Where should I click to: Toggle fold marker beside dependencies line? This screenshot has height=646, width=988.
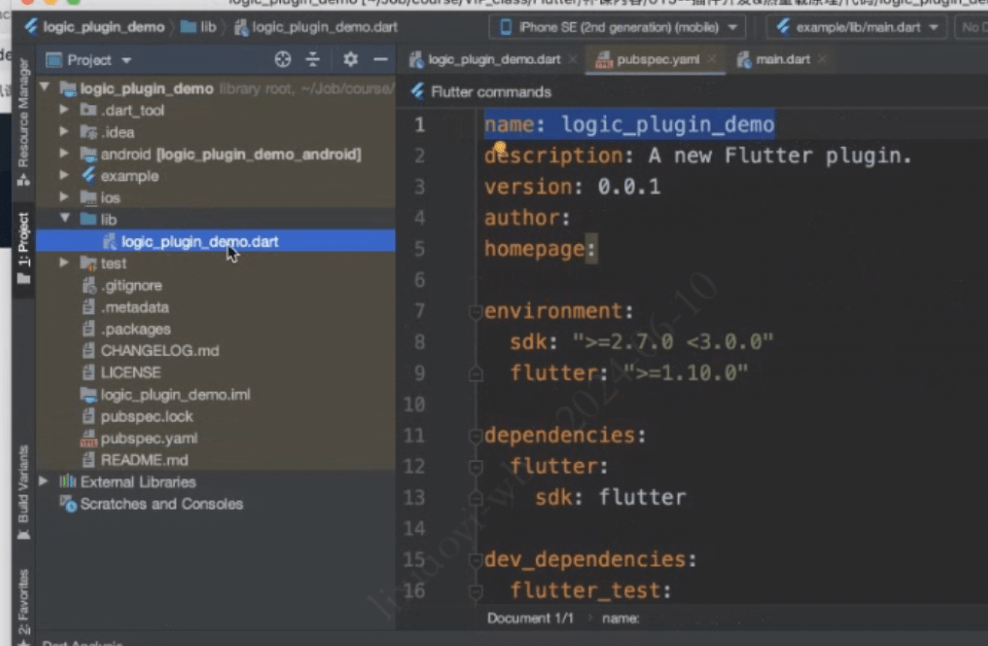[x=476, y=436]
